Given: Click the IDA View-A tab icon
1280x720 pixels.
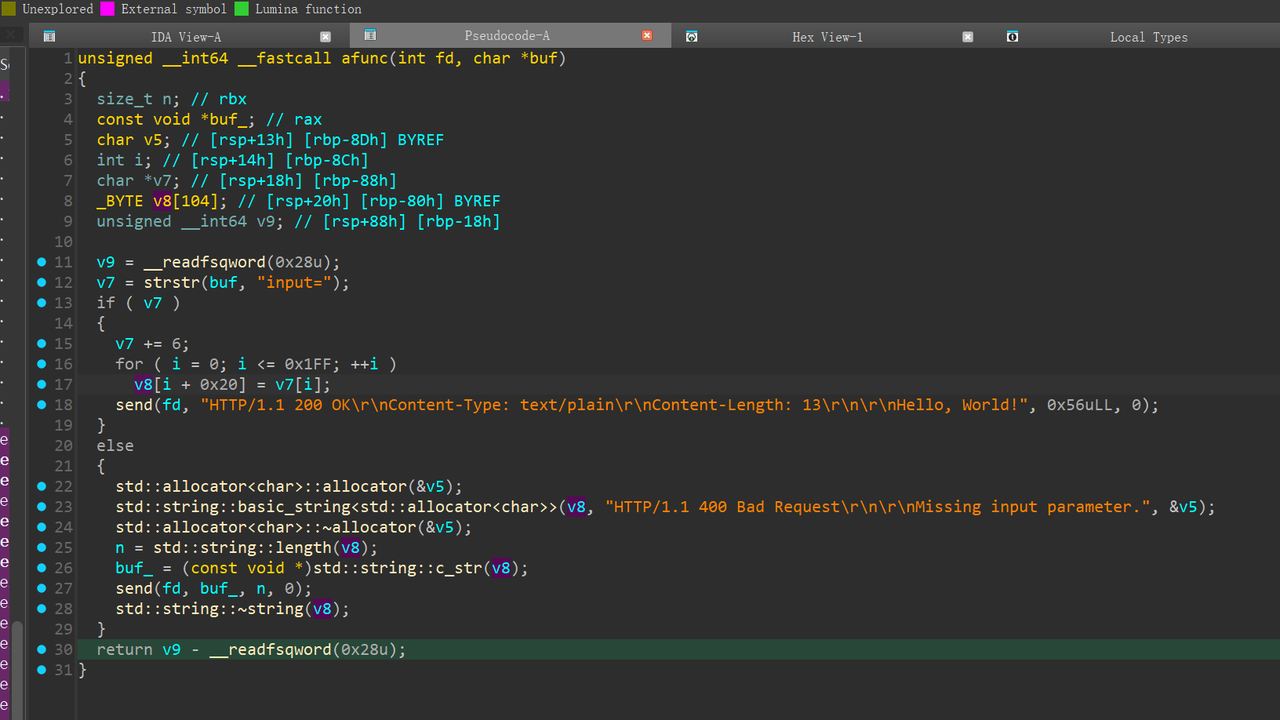Looking at the screenshot, I should 49,36.
